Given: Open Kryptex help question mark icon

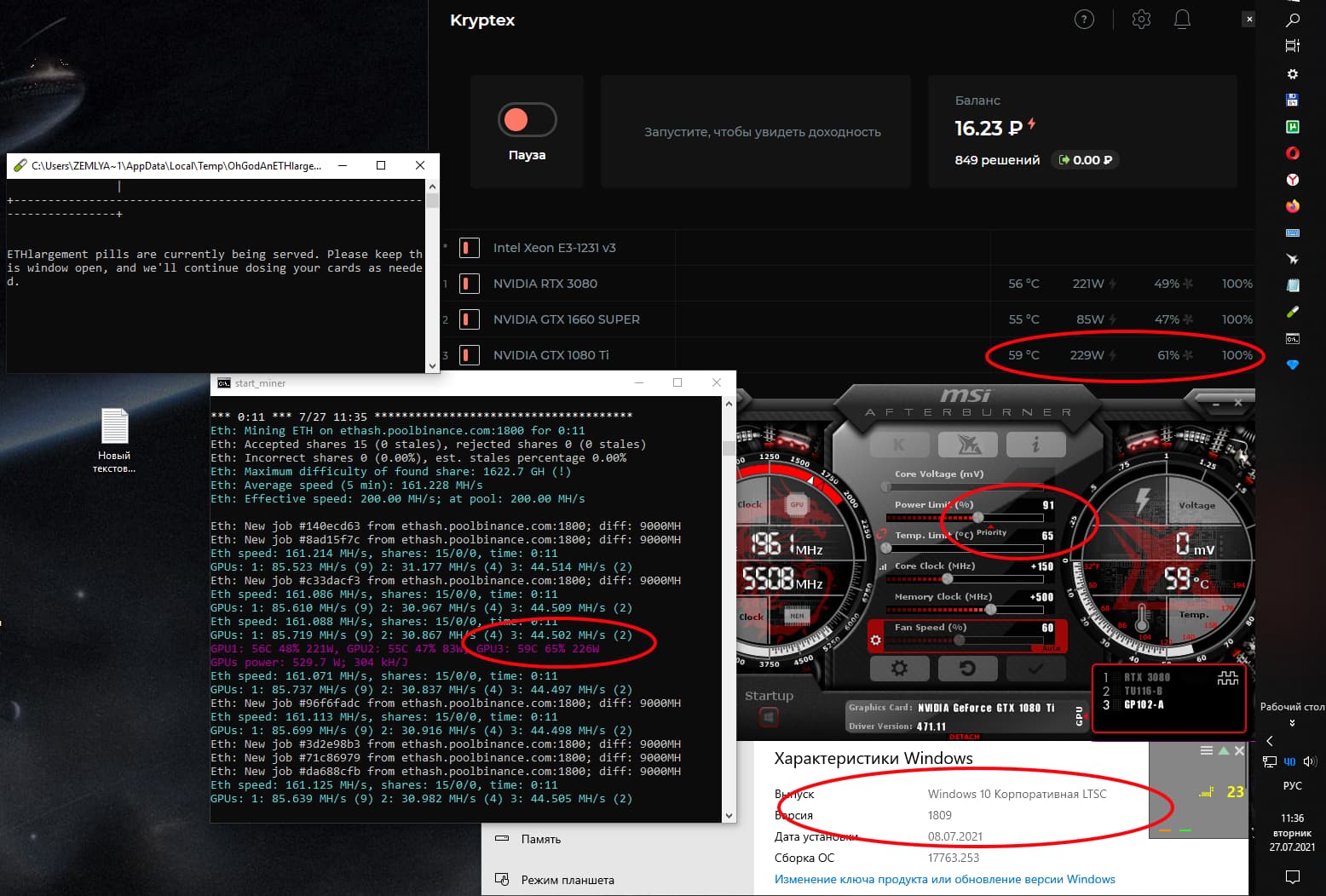Looking at the screenshot, I should pos(1084,20).
